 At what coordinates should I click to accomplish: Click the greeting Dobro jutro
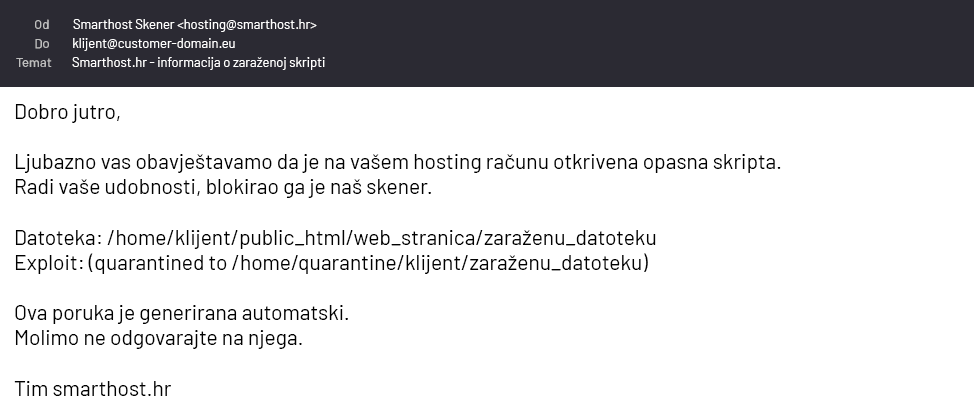pyautogui.click(x=67, y=112)
